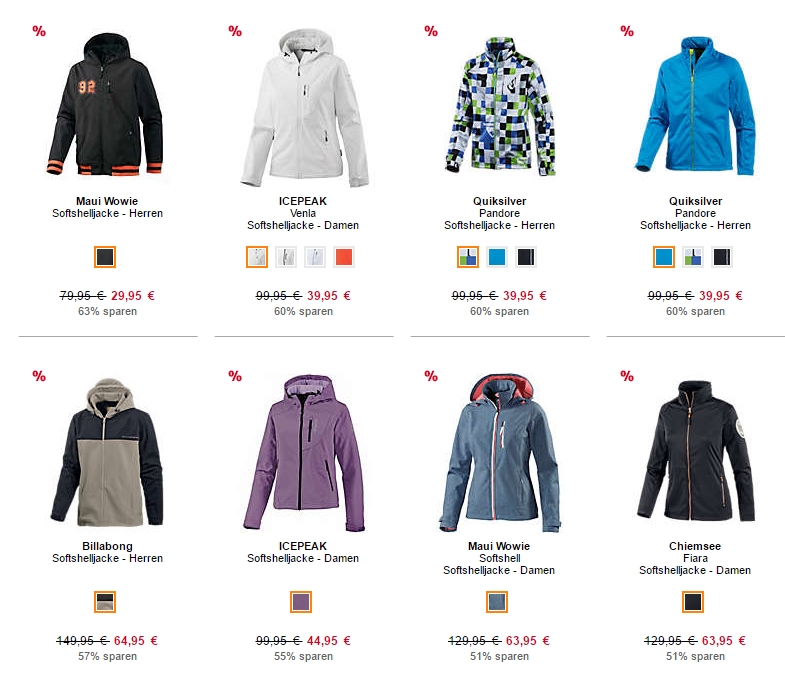Click the percent icon above Chiemsee Fiara jacket
The image size is (785, 678).
coord(627,376)
